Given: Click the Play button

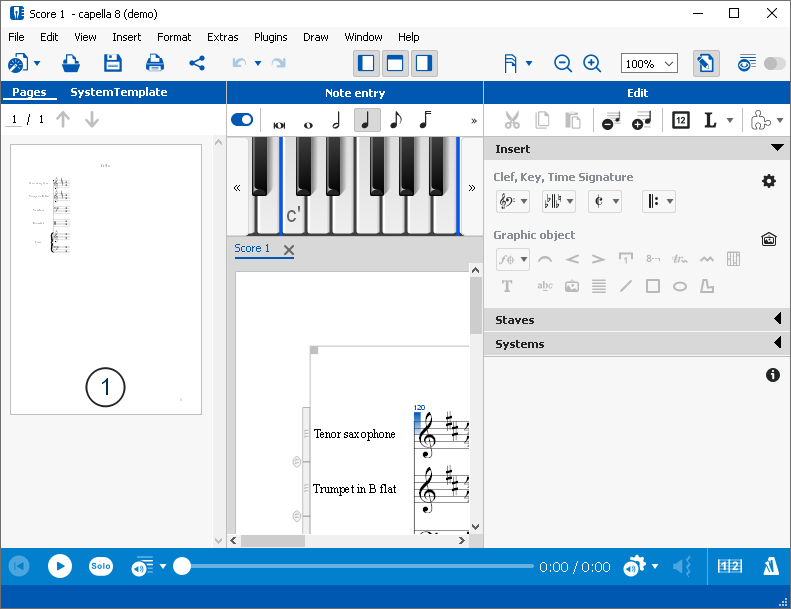Looking at the screenshot, I should click(x=60, y=566).
